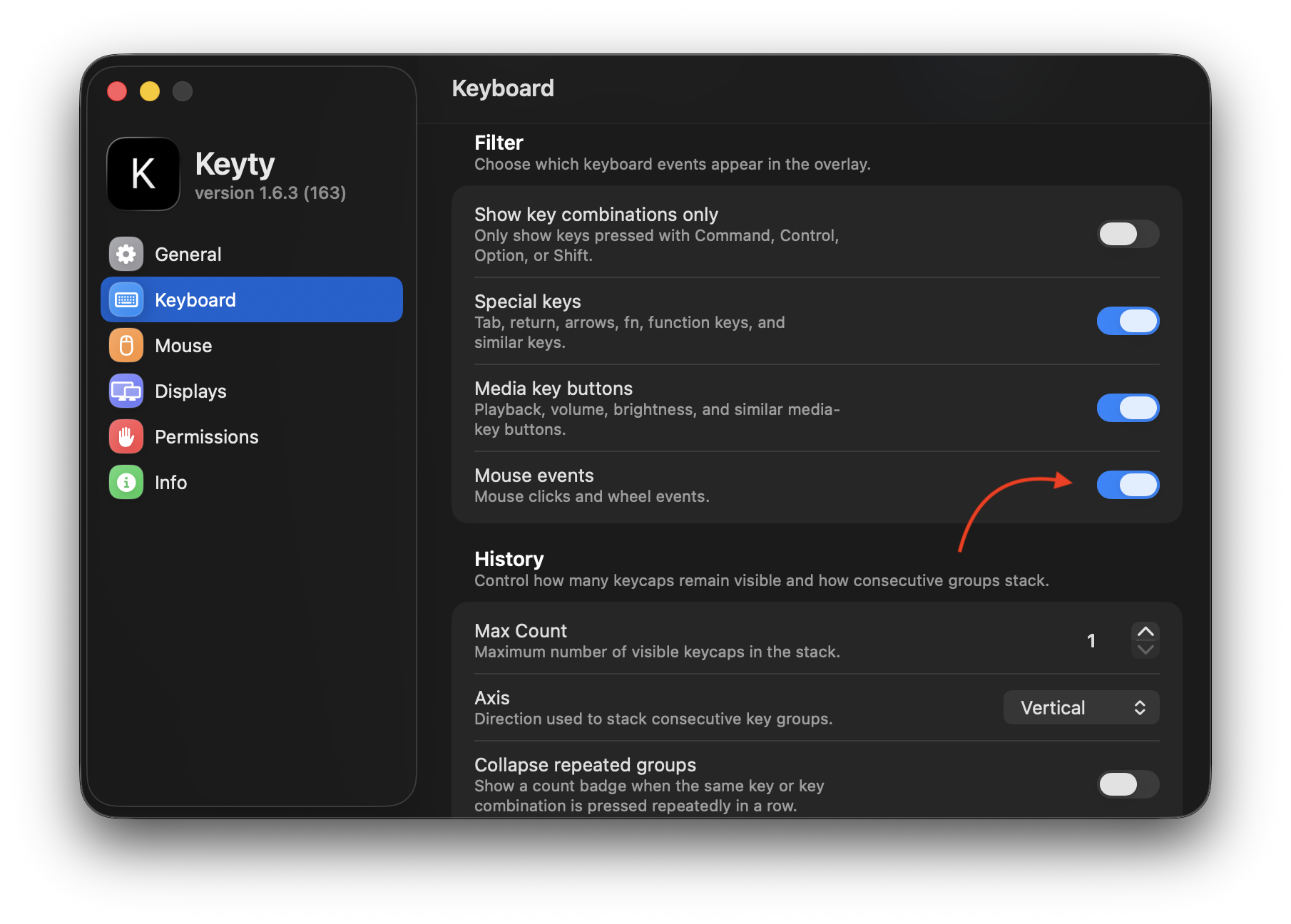
Task: Switch to Displays settings
Action: click(x=252, y=391)
